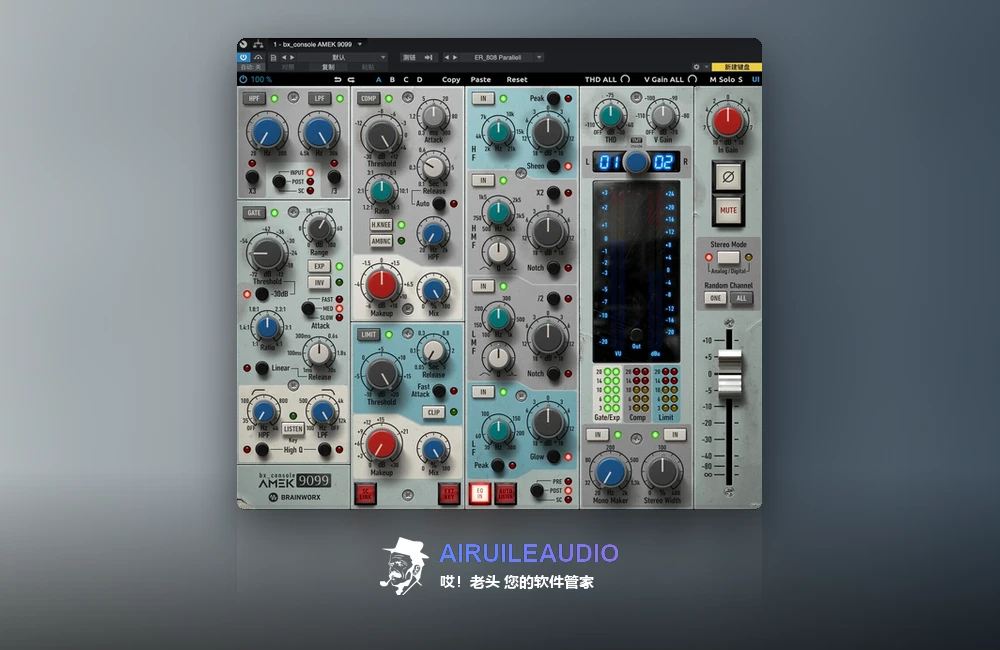This screenshot has width=1000, height=650.
Task: Toggle the H.KNEE compressor button
Action: tap(381, 225)
